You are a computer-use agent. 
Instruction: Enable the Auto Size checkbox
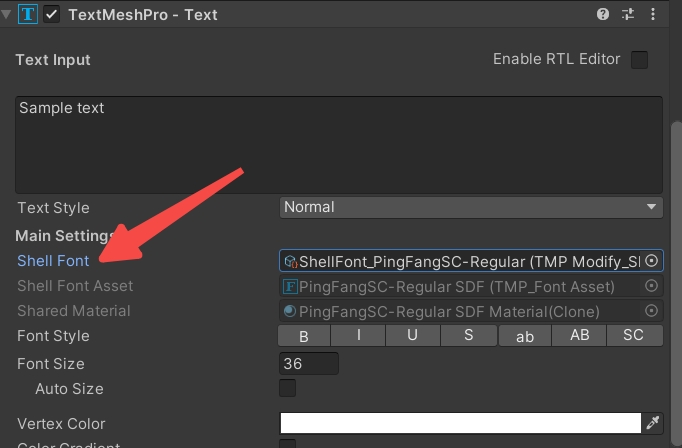point(287,388)
